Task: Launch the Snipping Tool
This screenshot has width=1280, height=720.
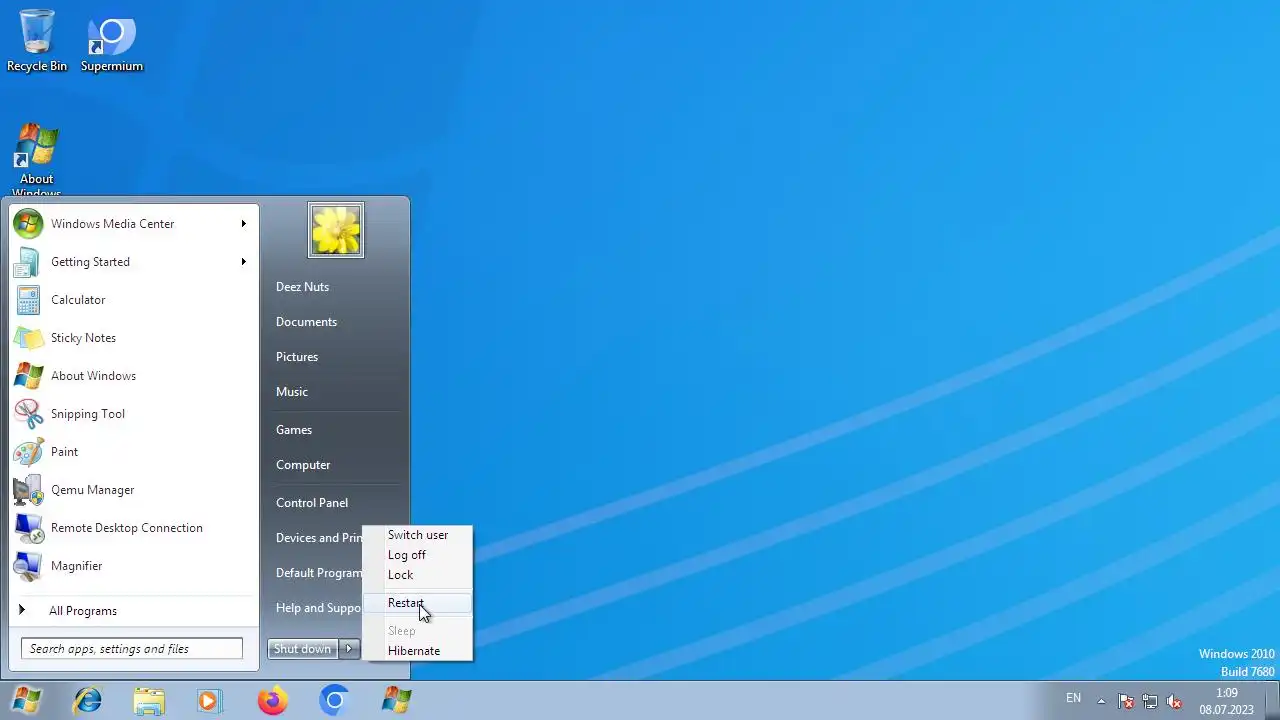Action: click(x=134, y=414)
